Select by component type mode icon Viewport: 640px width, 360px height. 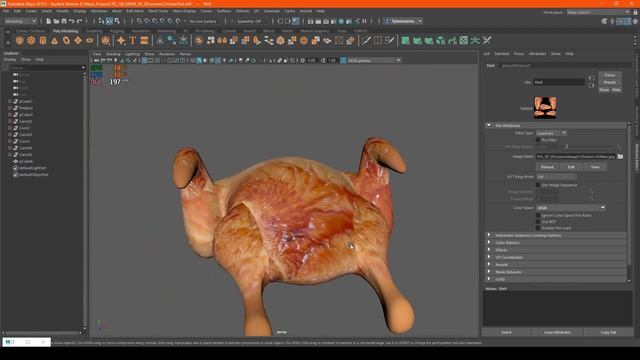click(117, 21)
